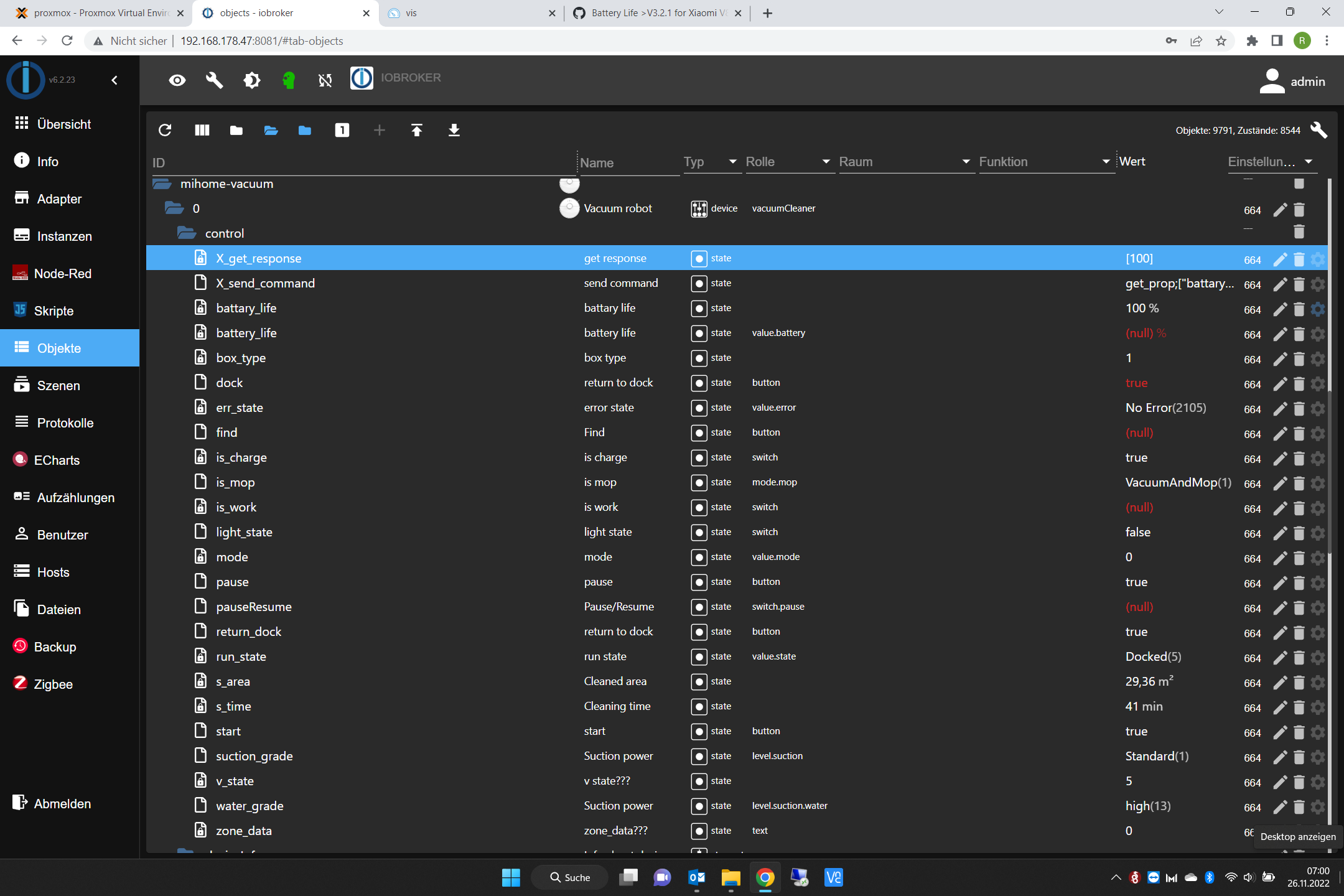The width and height of the screenshot is (1344, 896).
Task: Open wrench settings icon in top bar
Action: (x=214, y=80)
